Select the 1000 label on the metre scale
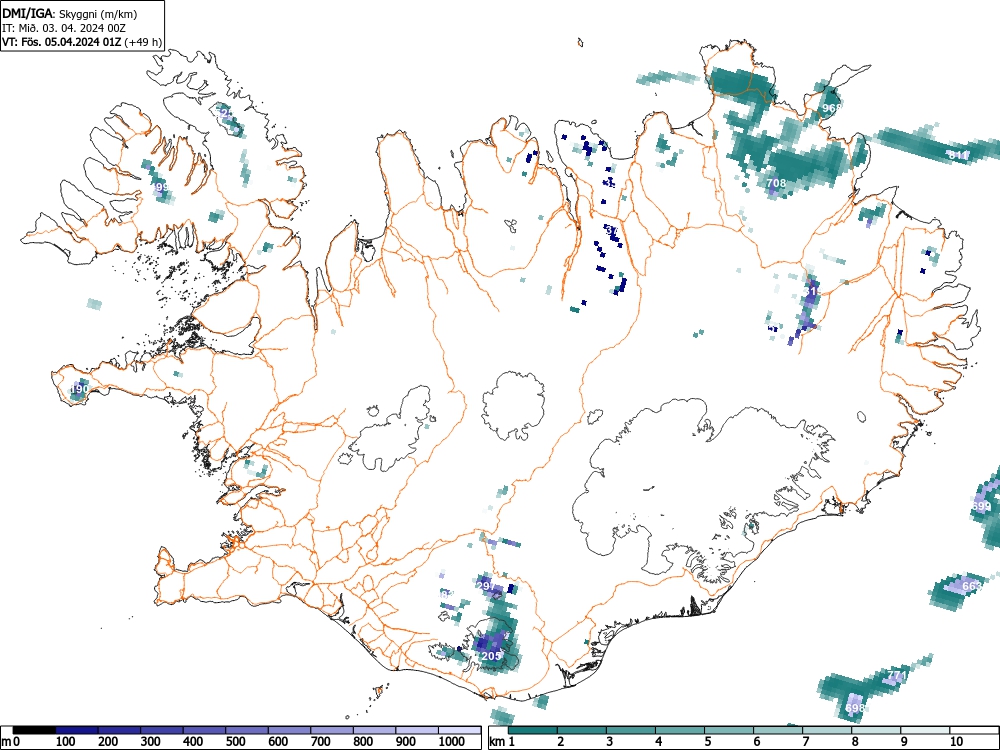Image resolution: width=1000 pixels, height=750 pixels. [x=452, y=742]
